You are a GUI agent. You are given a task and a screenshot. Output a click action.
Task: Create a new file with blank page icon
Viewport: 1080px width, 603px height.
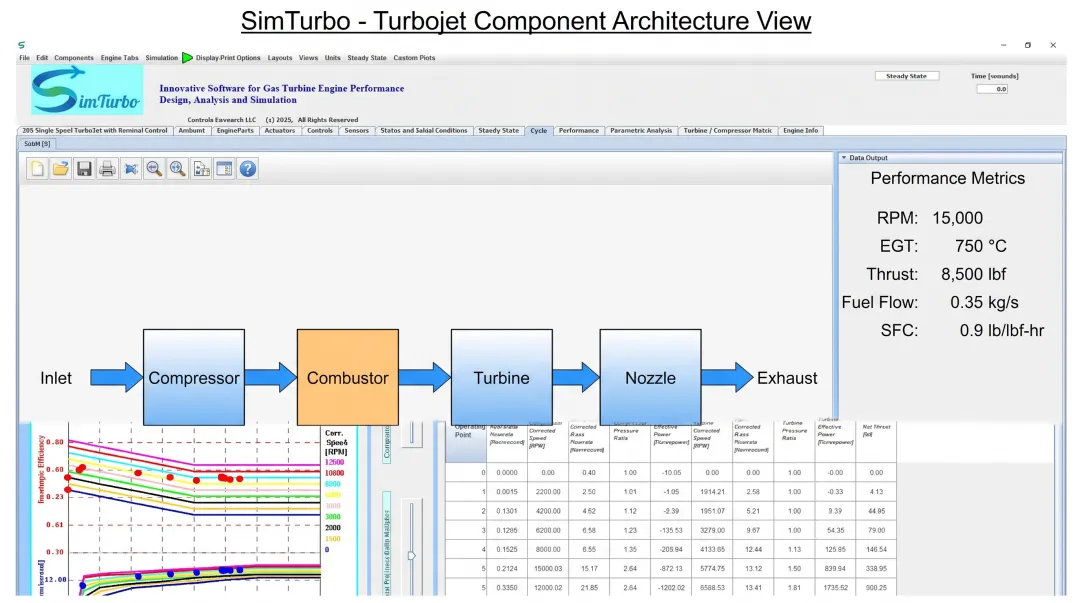click(37, 169)
